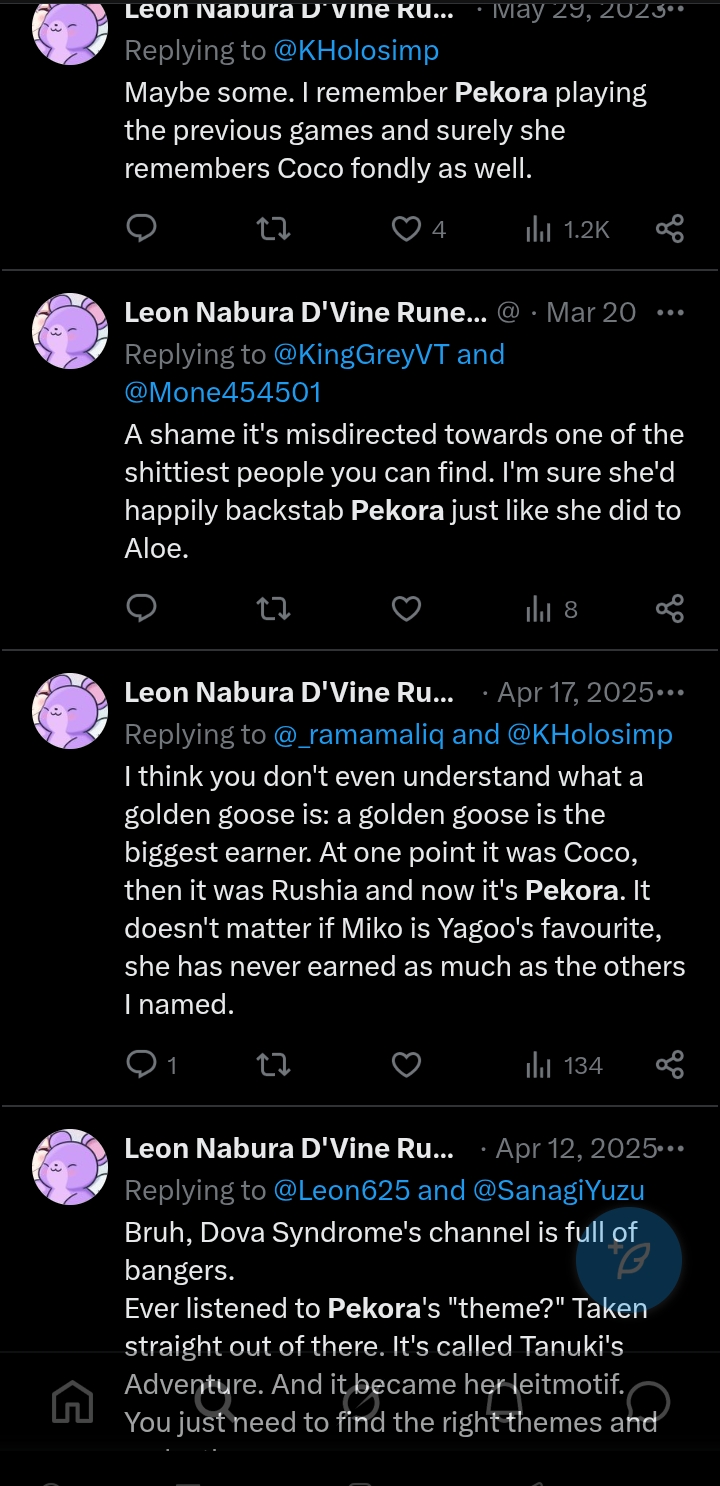The image size is (720, 1486).
Task: Reply to the golden goose tweet
Action: point(142,1065)
